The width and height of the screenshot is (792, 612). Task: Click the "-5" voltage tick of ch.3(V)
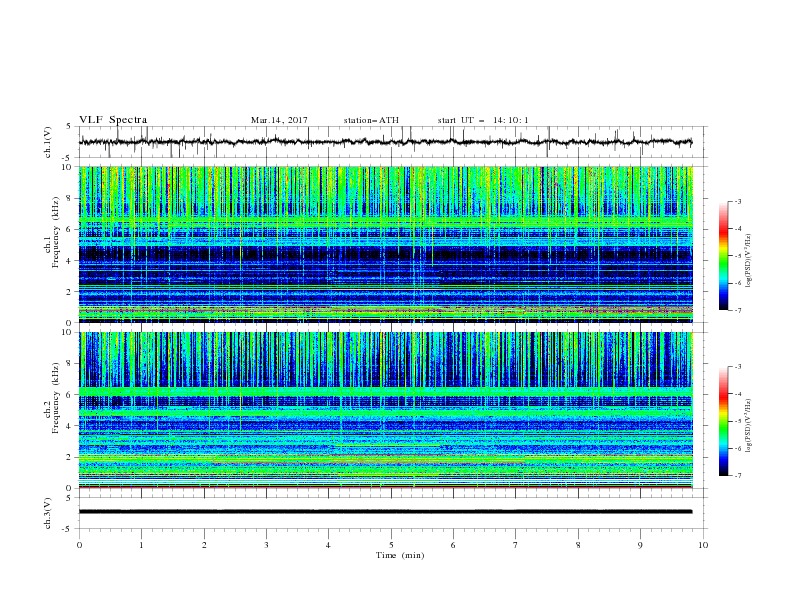click(x=68, y=529)
